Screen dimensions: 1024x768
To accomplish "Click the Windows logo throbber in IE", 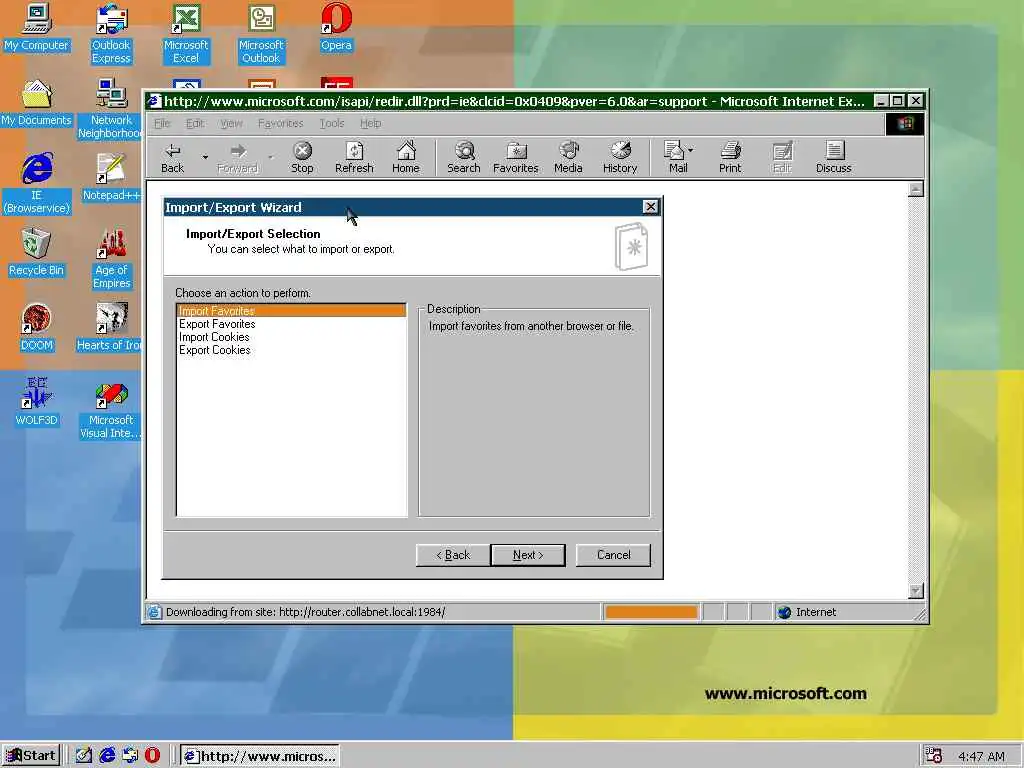I will 905,123.
